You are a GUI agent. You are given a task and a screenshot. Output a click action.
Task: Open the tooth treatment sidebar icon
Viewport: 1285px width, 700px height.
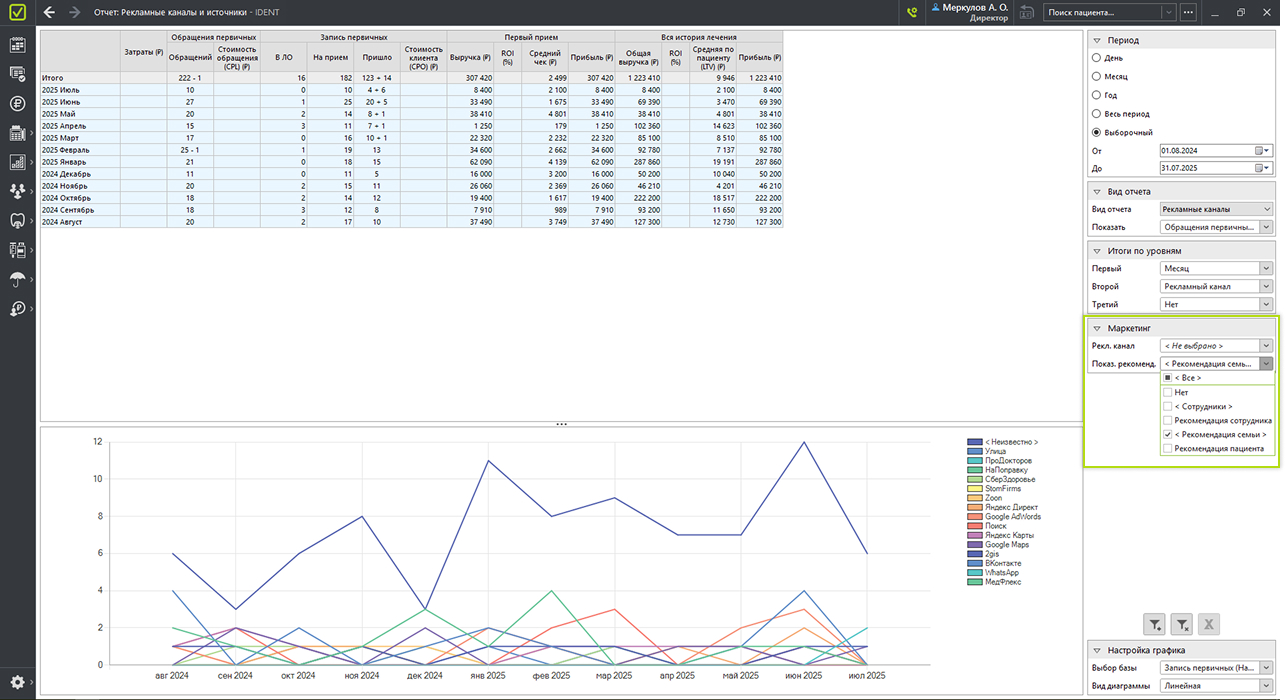point(17,220)
